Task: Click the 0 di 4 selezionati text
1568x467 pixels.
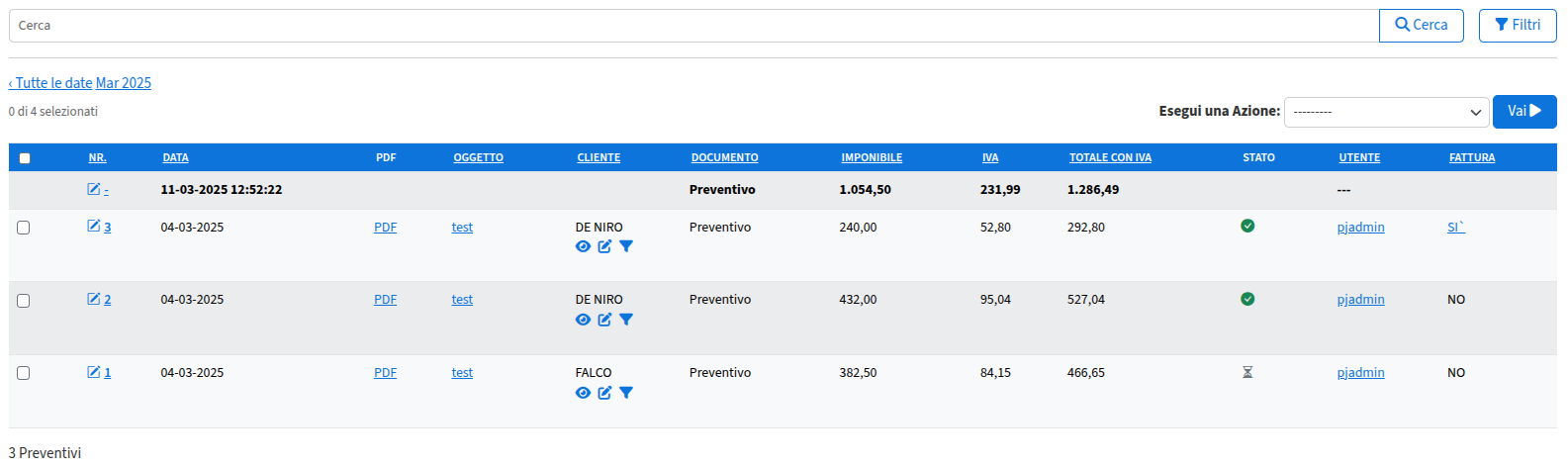Action: 53,111
